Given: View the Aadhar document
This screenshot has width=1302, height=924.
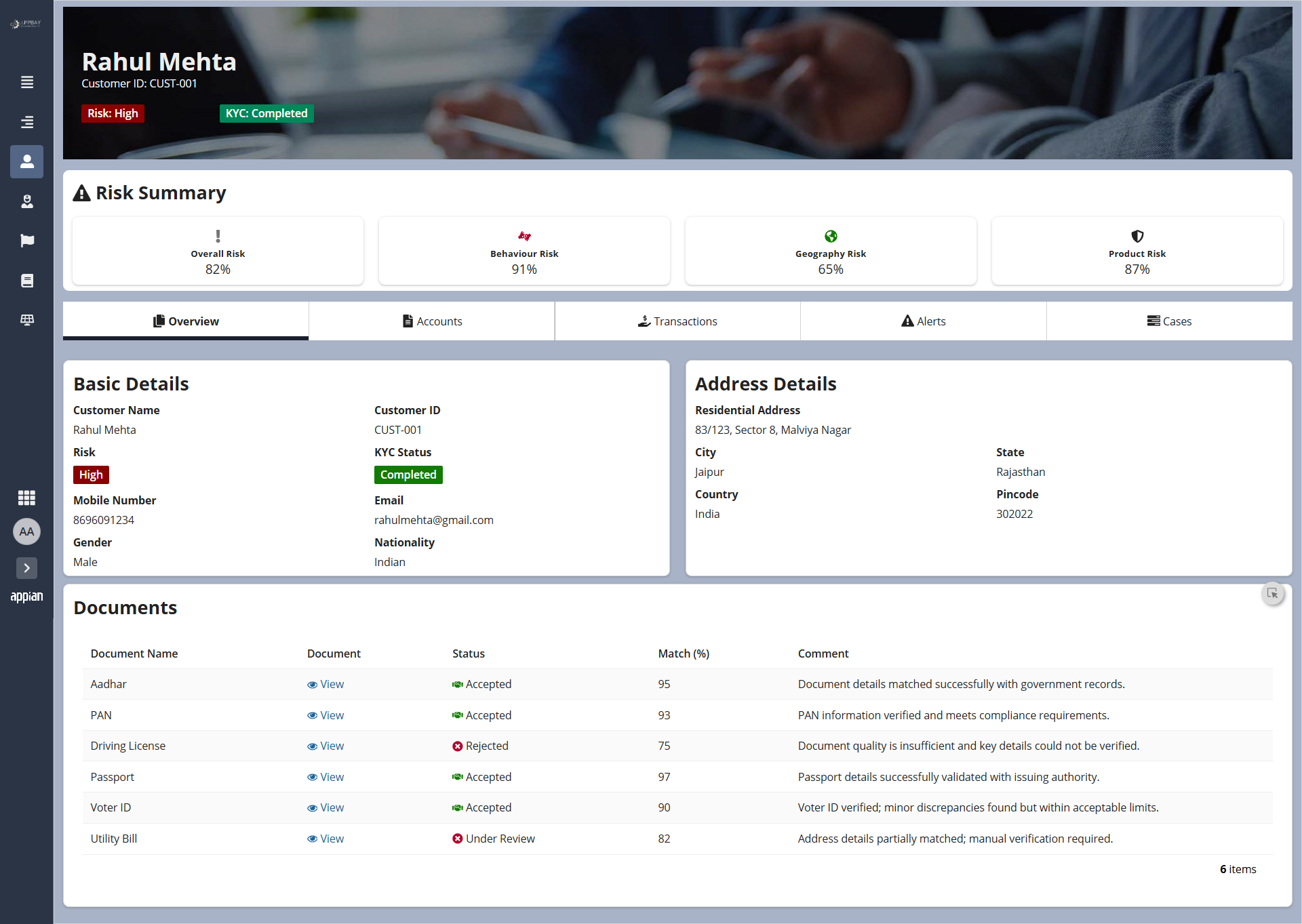Looking at the screenshot, I should click(325, 684).
